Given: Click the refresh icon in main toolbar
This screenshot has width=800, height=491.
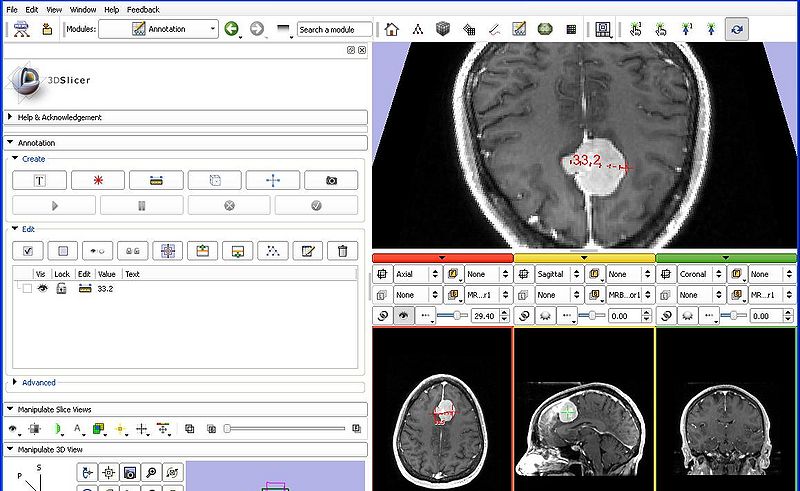Looking at the screenshot, I should pos(737,29).
